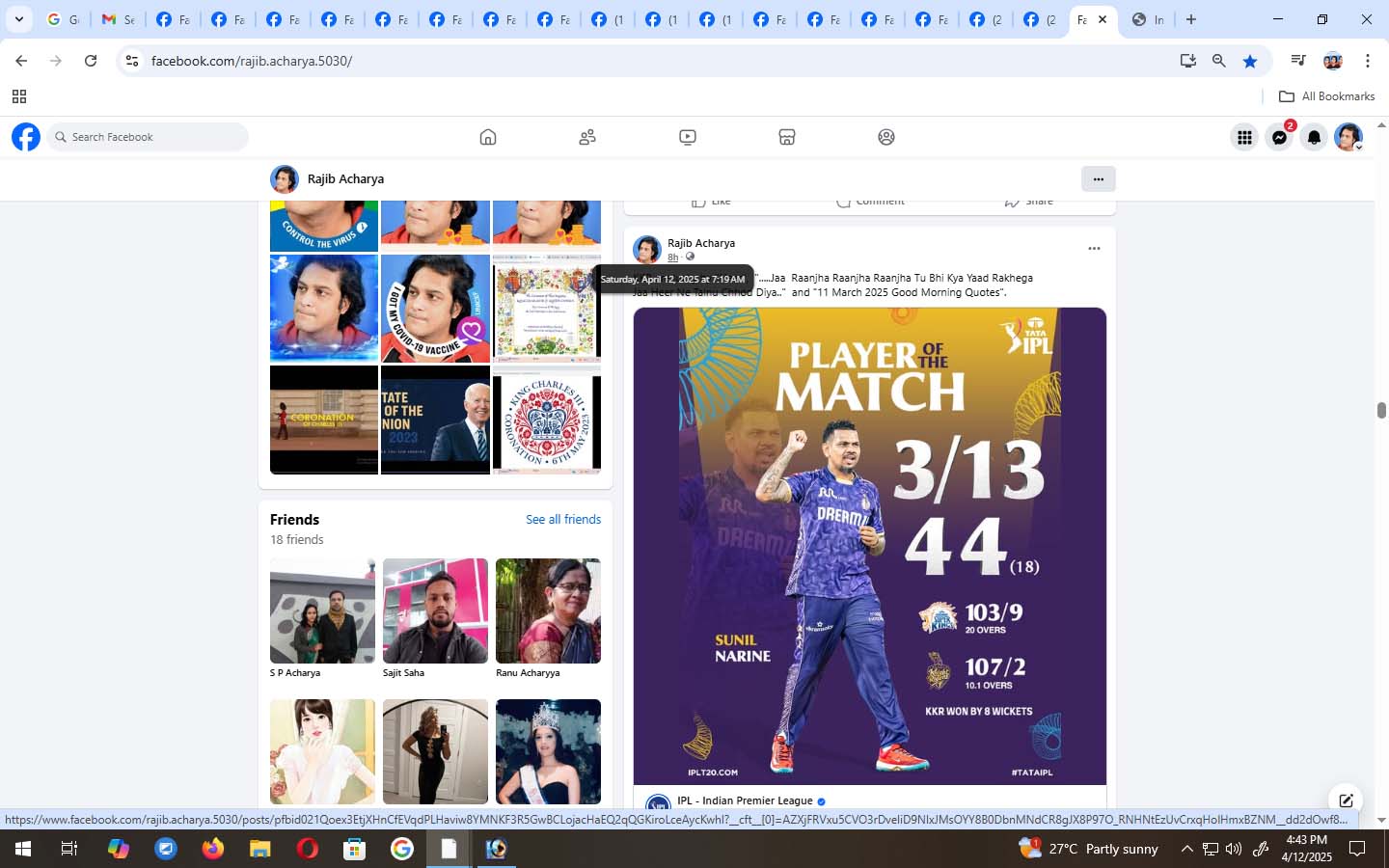Open the Facebook menu grid icon
The width and height of the screenshot is (1389, 868).
pos(1244,138)
